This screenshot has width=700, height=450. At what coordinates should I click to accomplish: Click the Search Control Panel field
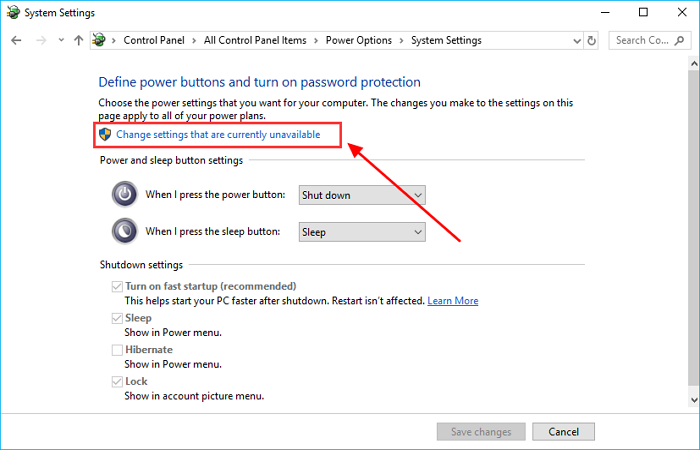coord(640,41)
